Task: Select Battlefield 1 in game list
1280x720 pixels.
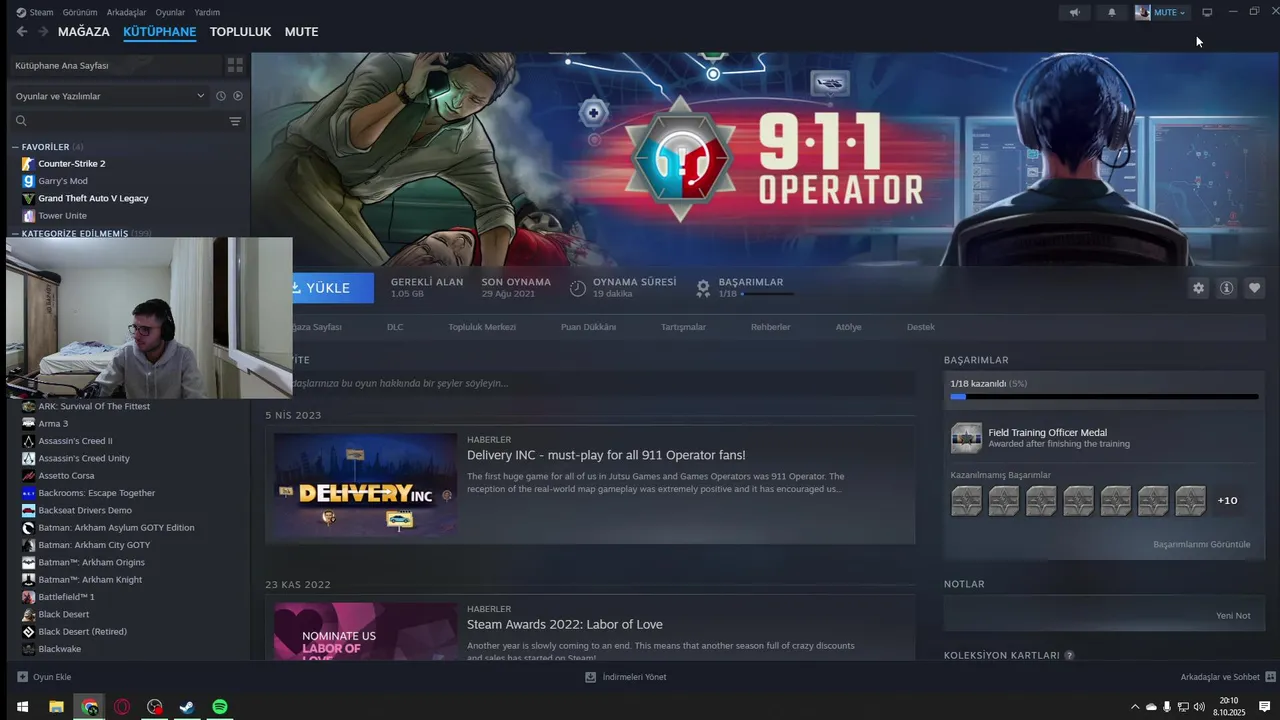Action: click(66, 597)
